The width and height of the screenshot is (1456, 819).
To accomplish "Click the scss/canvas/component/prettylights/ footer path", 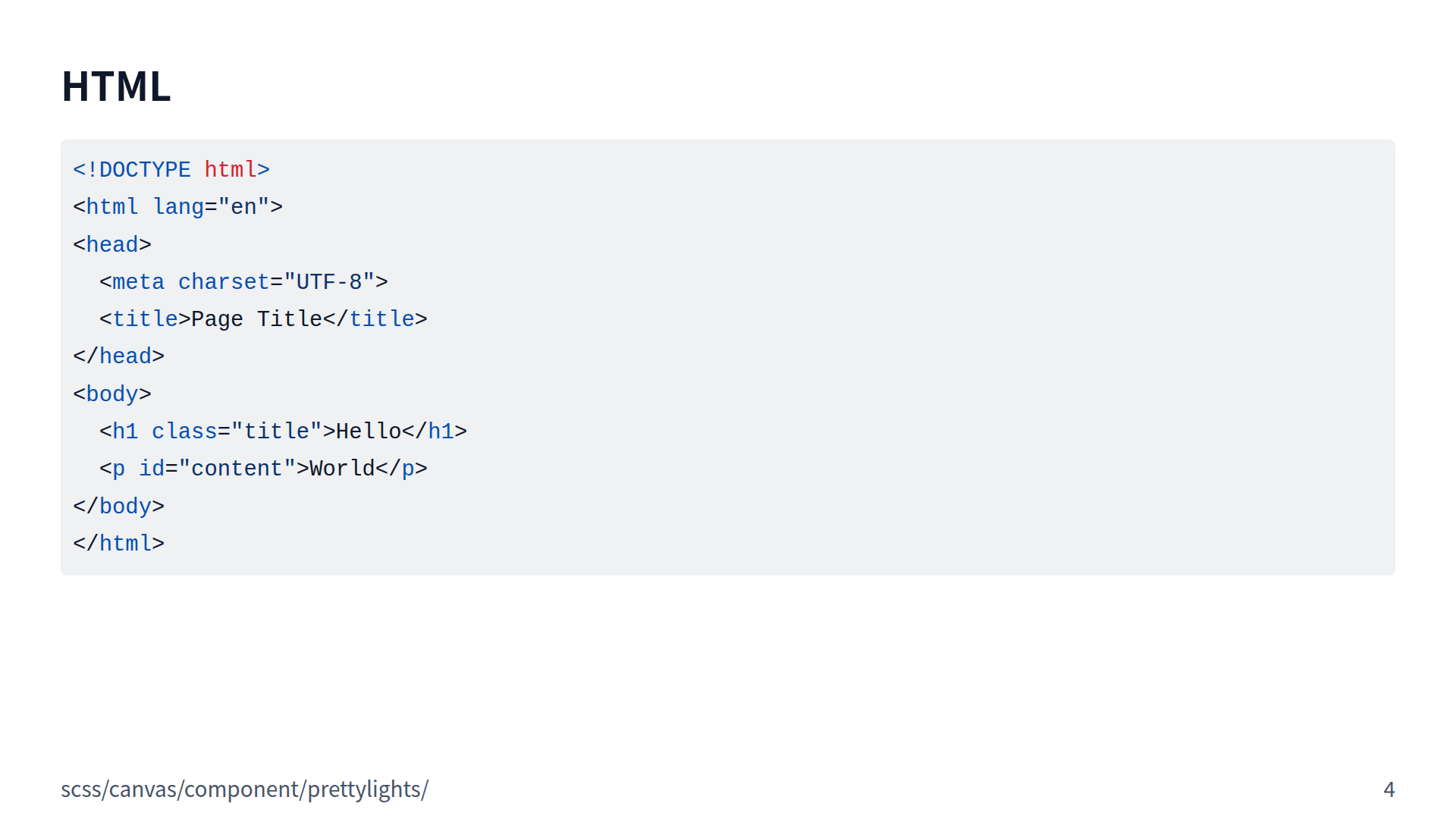I will (244, 789).
